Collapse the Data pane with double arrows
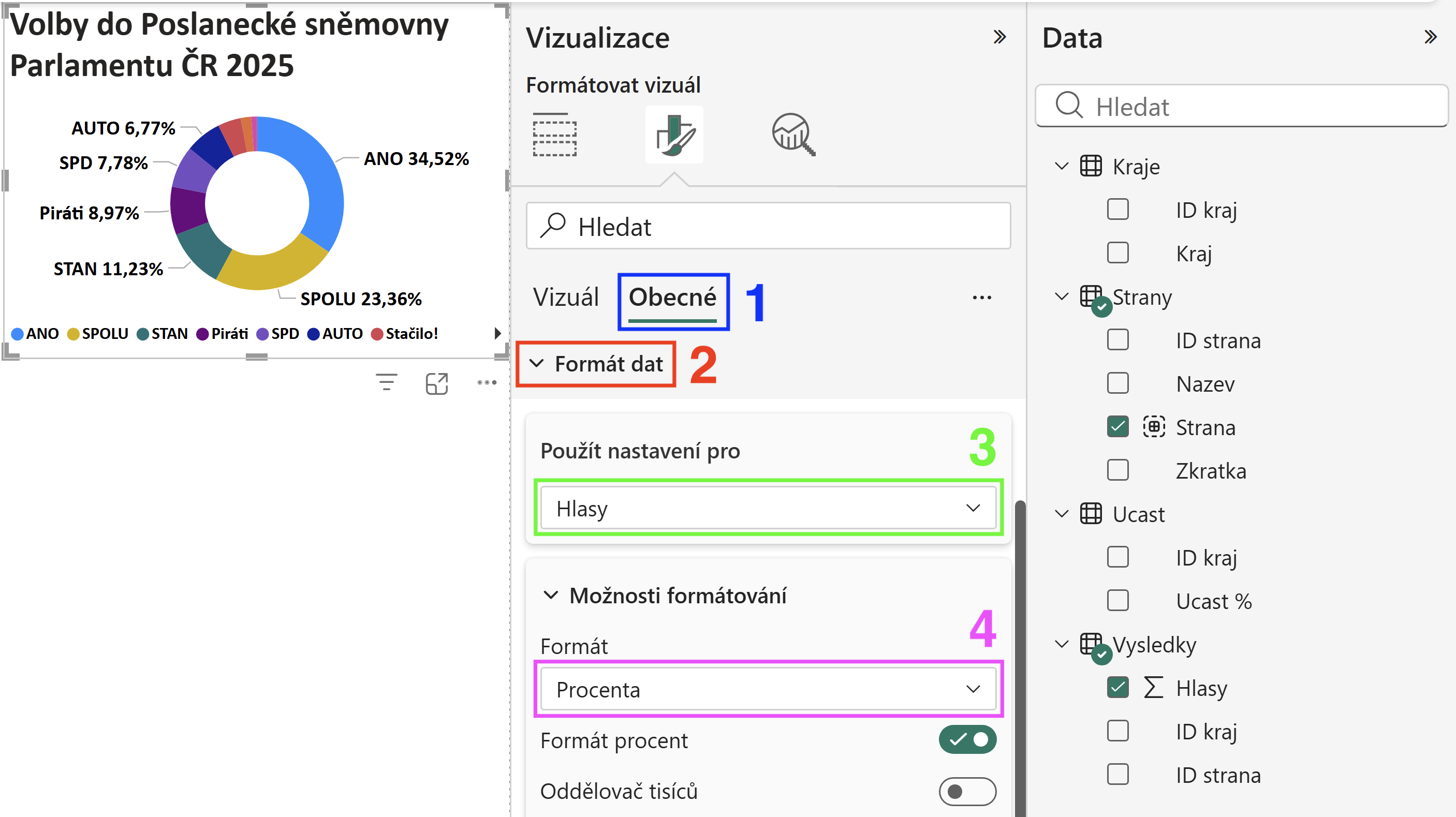Screen dimensions: 1456x817 (1430, 37)
